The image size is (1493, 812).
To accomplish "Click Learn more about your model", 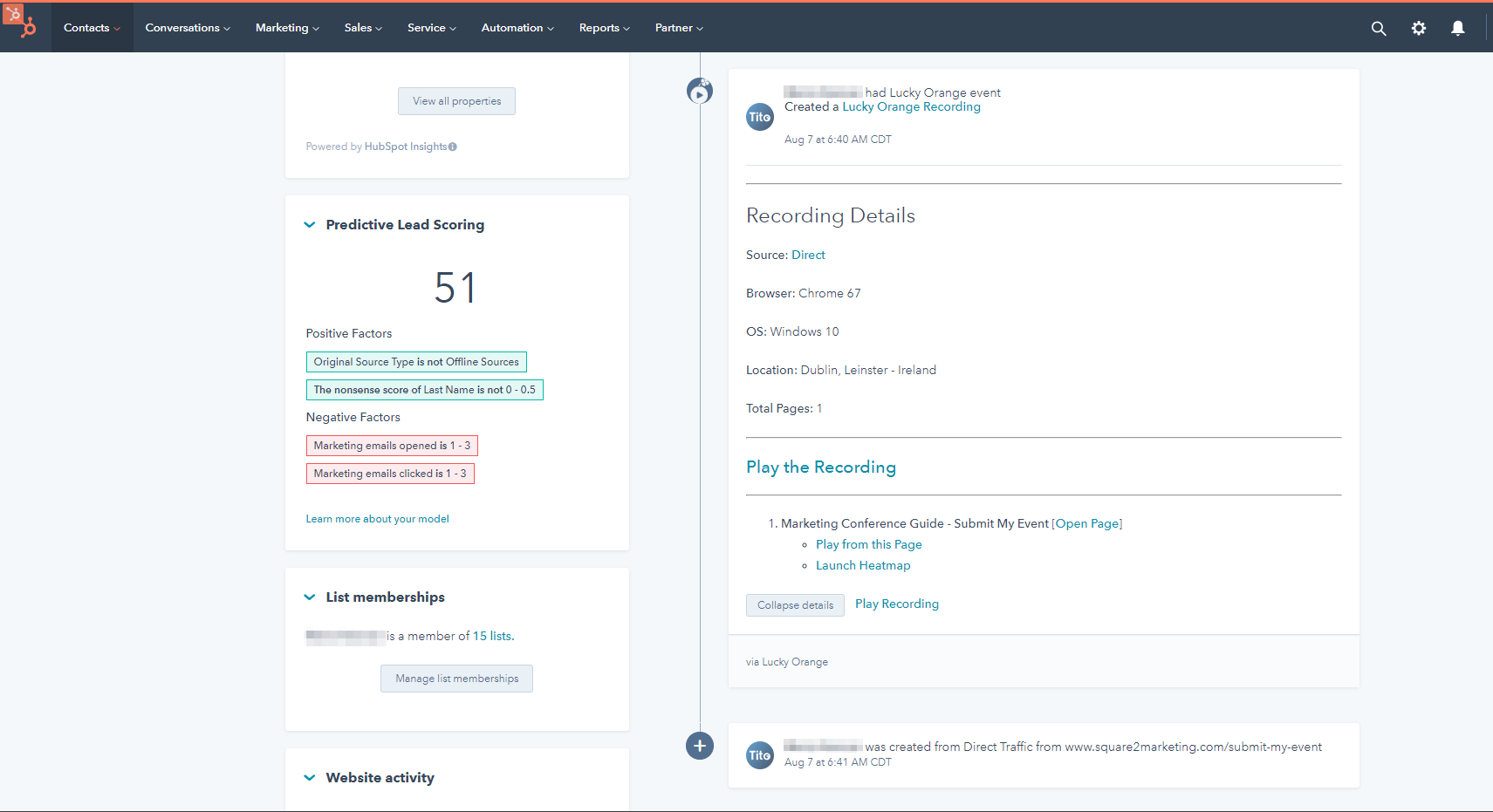I will [377, 519].
